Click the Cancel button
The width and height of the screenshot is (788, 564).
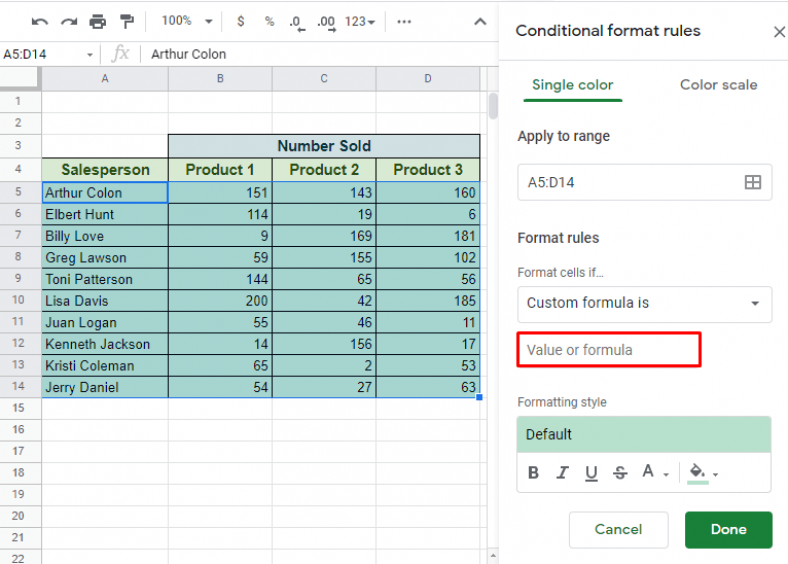coord(618,530)
